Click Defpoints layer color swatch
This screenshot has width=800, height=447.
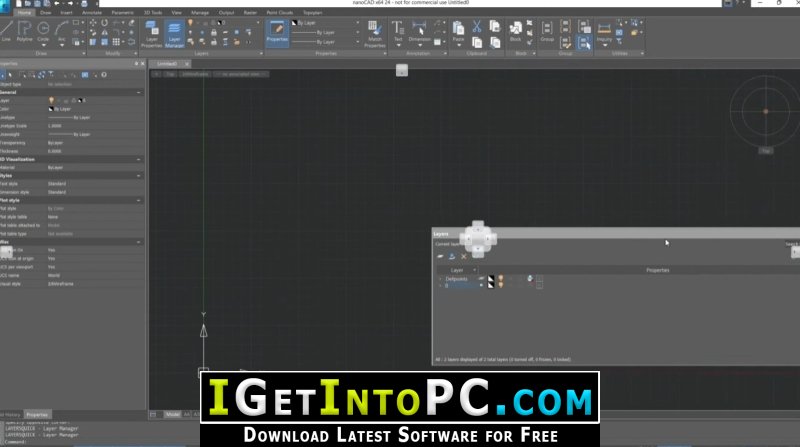tap(491, 279)
